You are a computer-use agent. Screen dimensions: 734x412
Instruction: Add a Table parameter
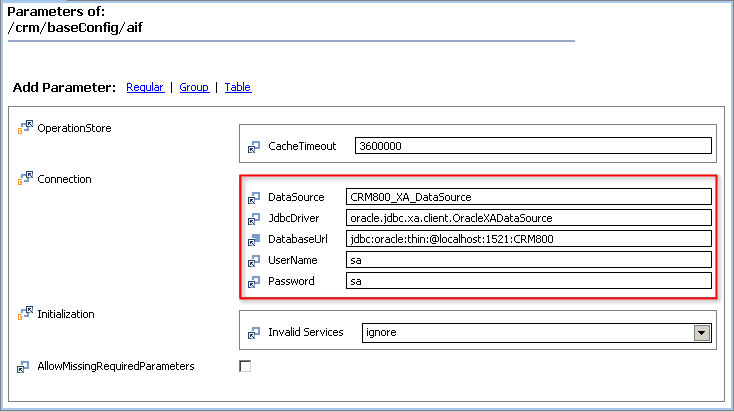coord(238,88)
